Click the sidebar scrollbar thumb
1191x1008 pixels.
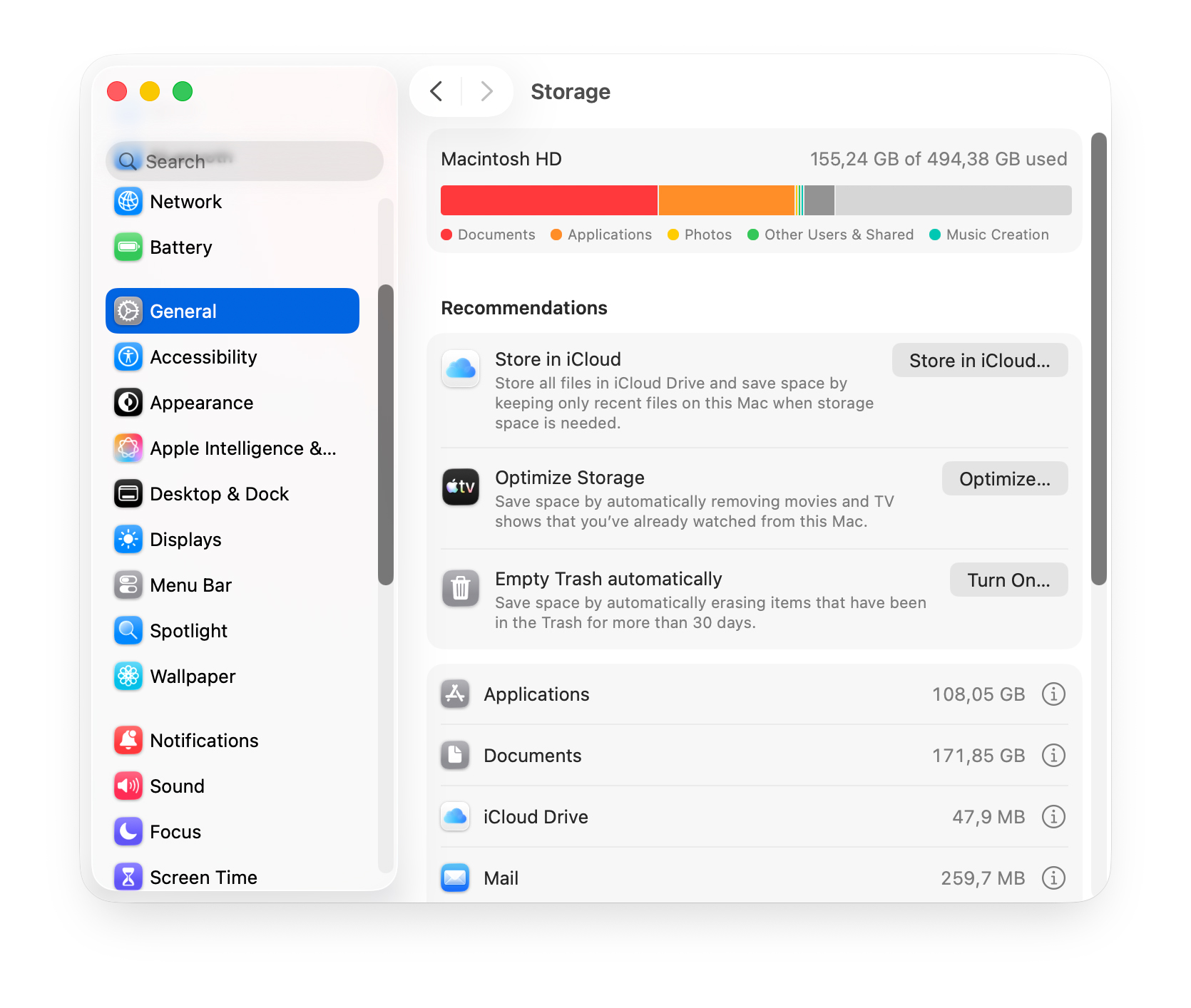click(386, 435)
